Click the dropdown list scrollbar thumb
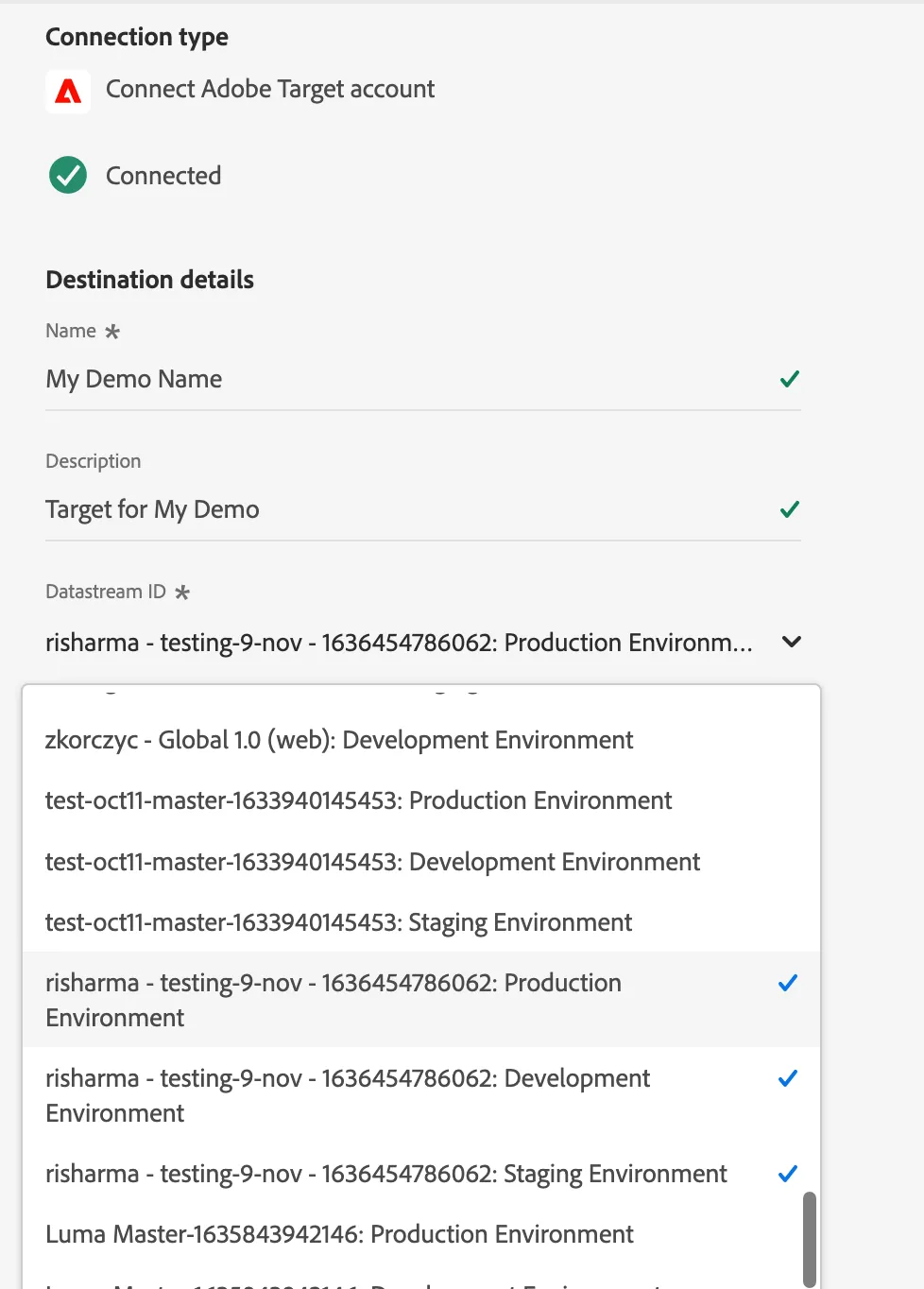 point(810,1239)
